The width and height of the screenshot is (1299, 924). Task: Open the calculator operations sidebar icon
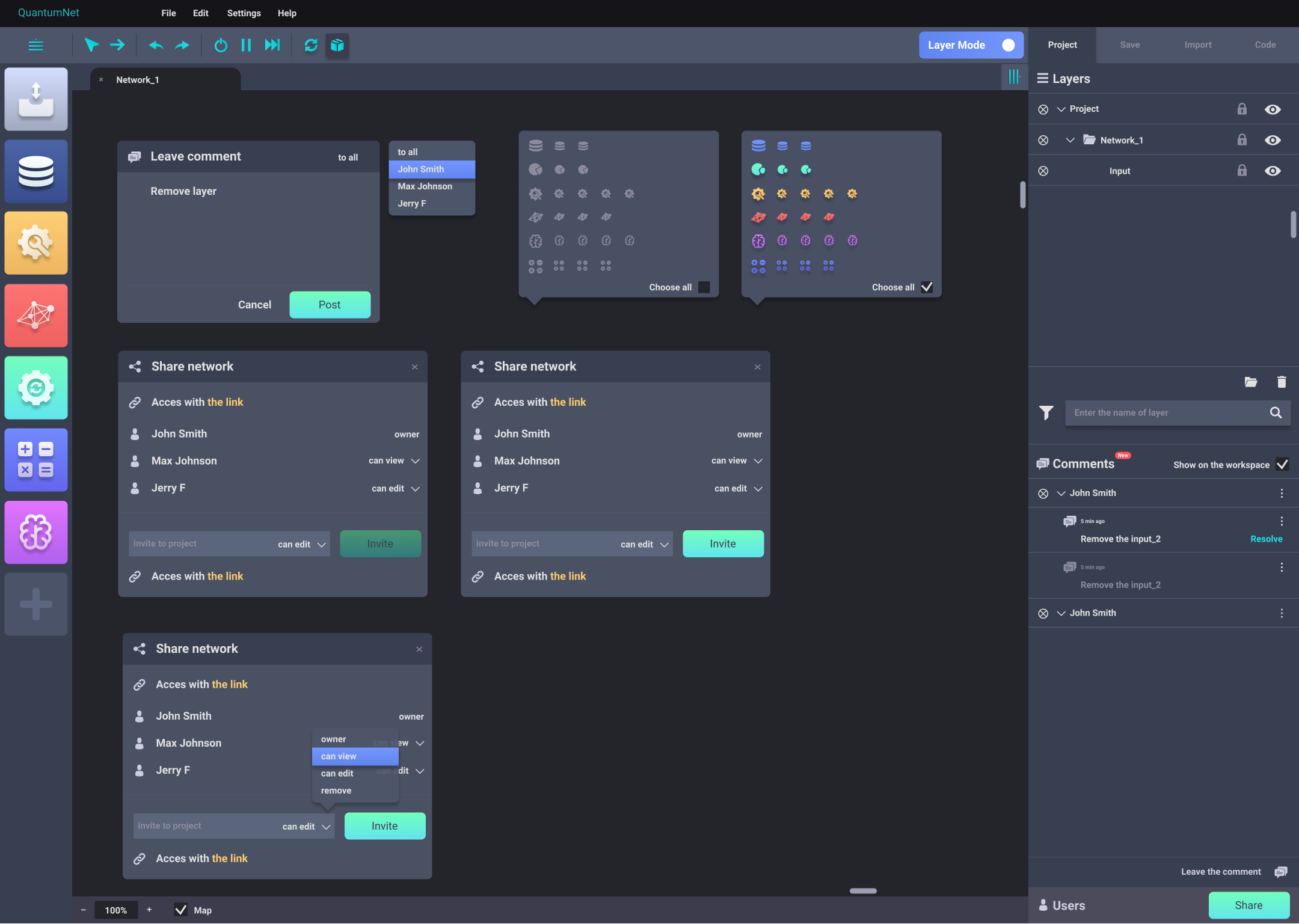pos(36,460)
